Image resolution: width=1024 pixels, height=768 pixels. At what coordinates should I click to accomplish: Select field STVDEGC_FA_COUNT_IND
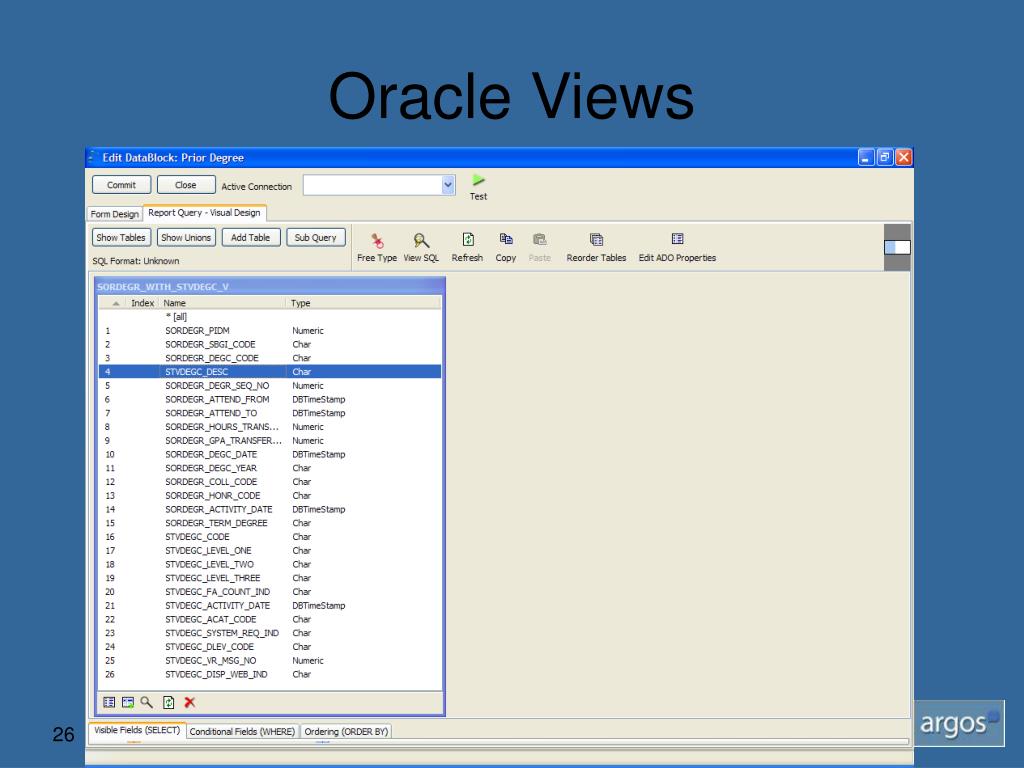(270, 591)
